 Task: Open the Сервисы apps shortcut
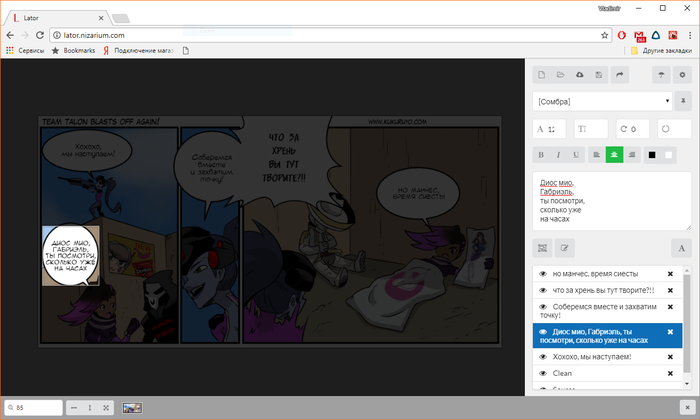[x=25, y=50]
